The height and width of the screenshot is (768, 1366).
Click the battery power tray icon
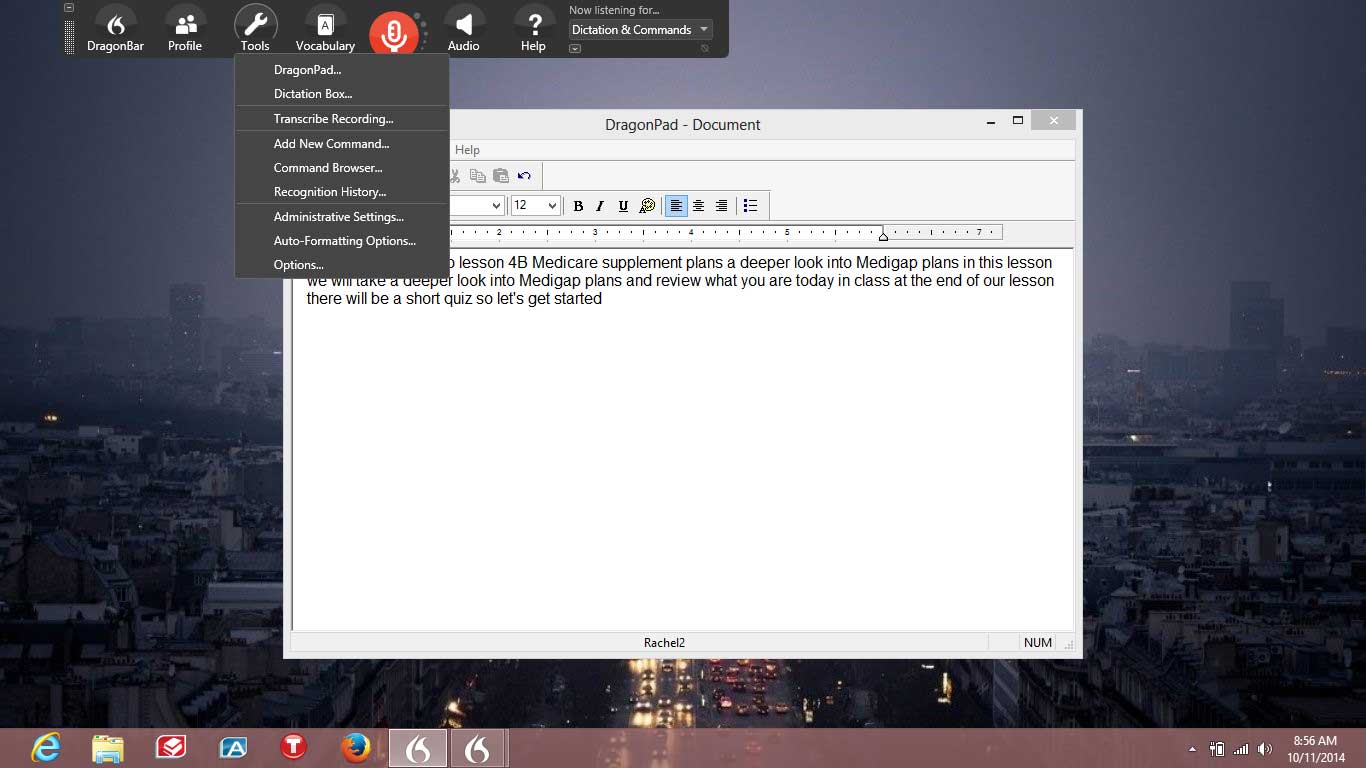click(1217, 749)
